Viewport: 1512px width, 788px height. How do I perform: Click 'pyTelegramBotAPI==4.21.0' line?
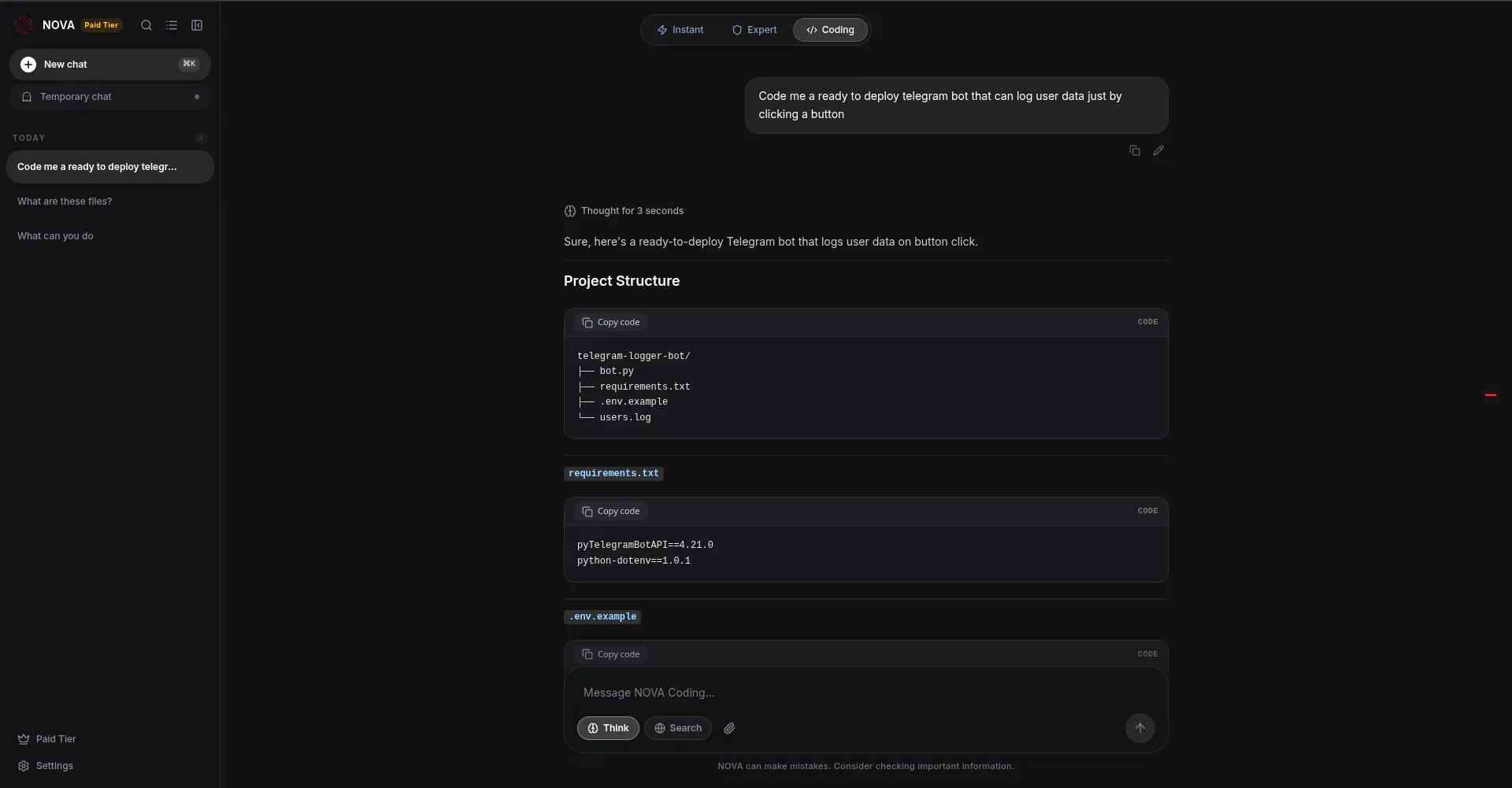pos(645,546)
